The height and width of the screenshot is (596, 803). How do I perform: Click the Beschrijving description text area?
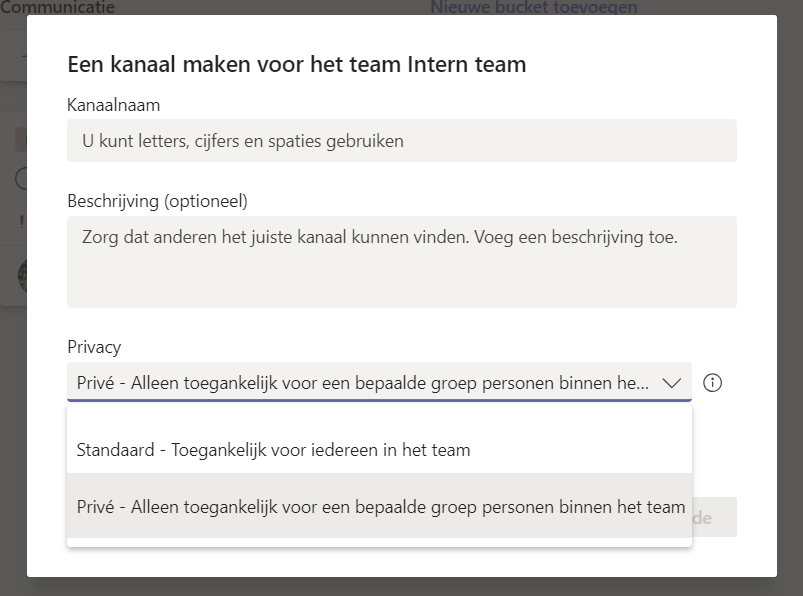(x=402, y=262)
